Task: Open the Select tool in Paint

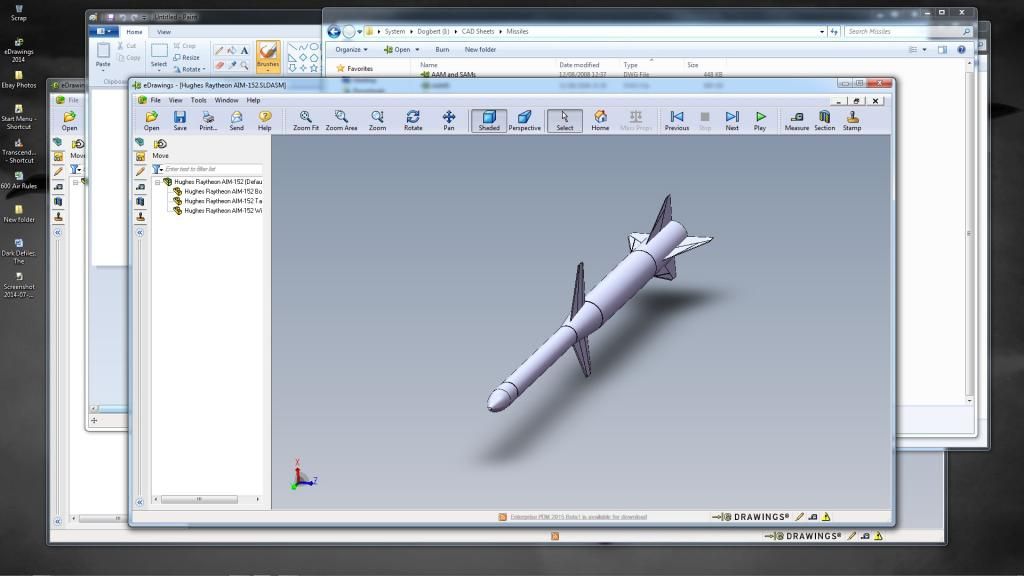Action: [159, 56]
